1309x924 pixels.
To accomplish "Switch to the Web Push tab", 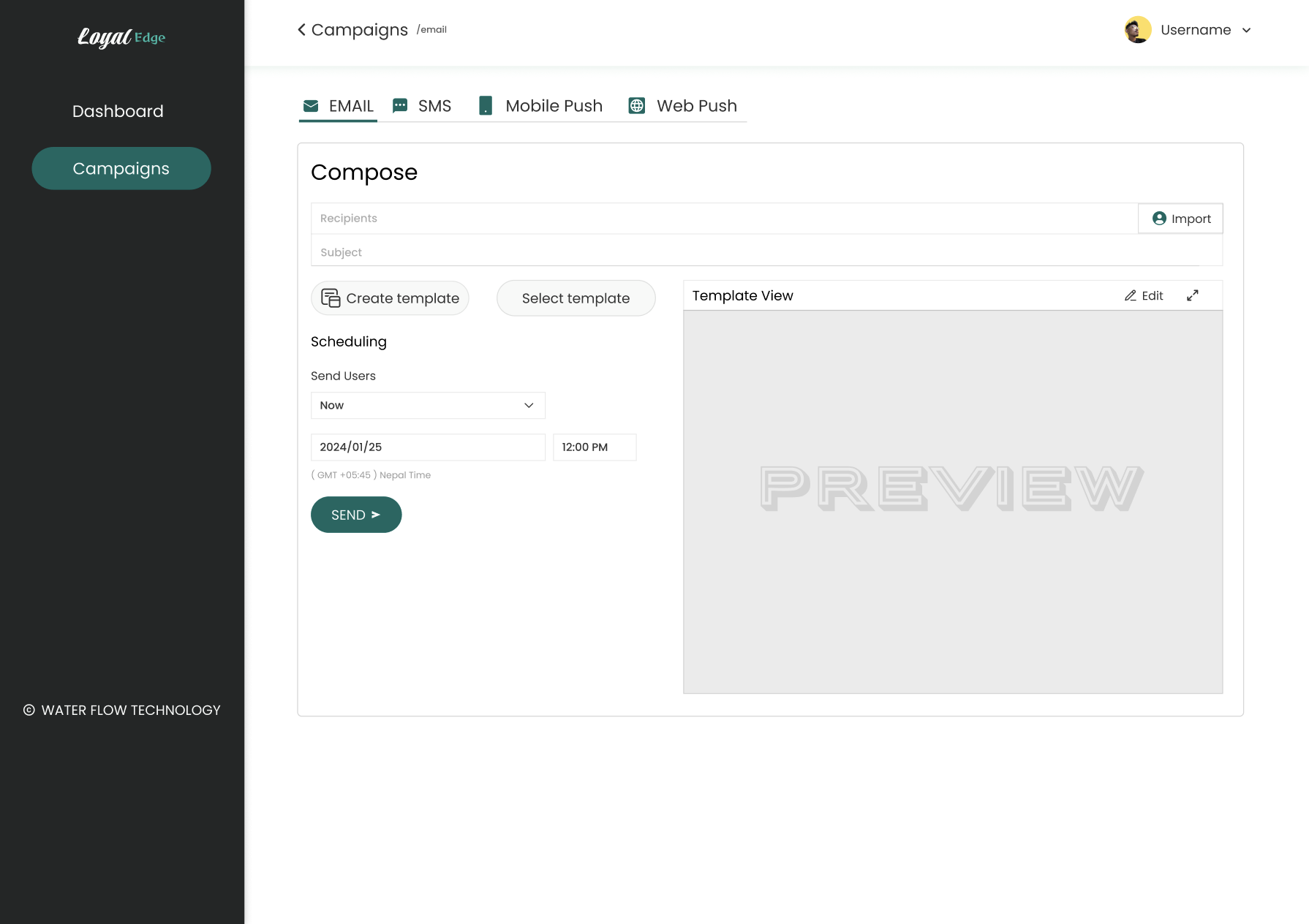I will 683,106.
